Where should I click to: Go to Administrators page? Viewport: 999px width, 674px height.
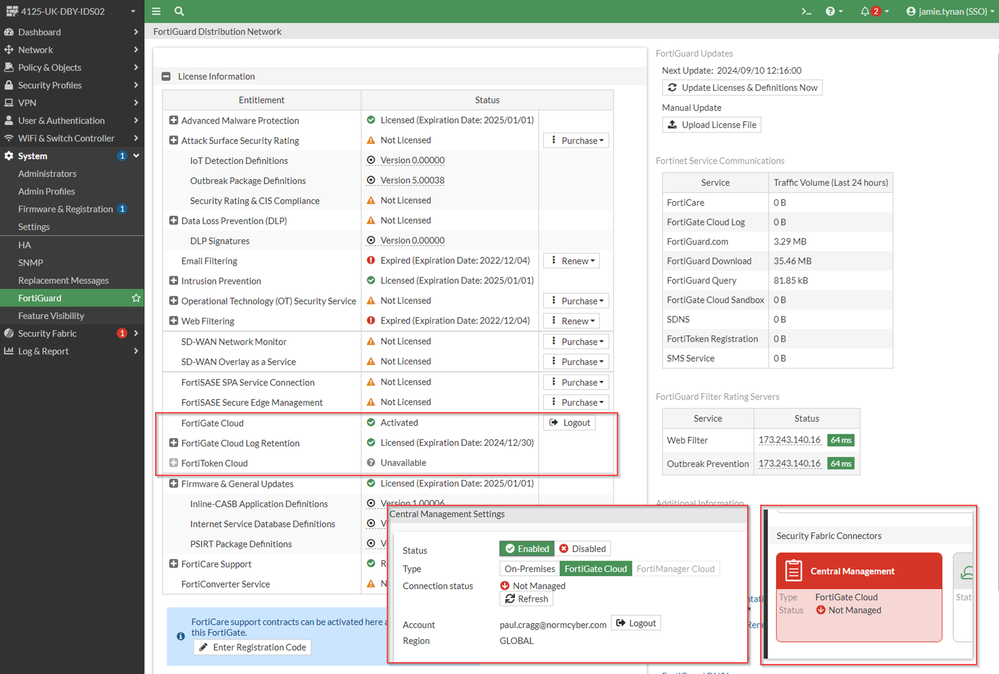point(71,173)
